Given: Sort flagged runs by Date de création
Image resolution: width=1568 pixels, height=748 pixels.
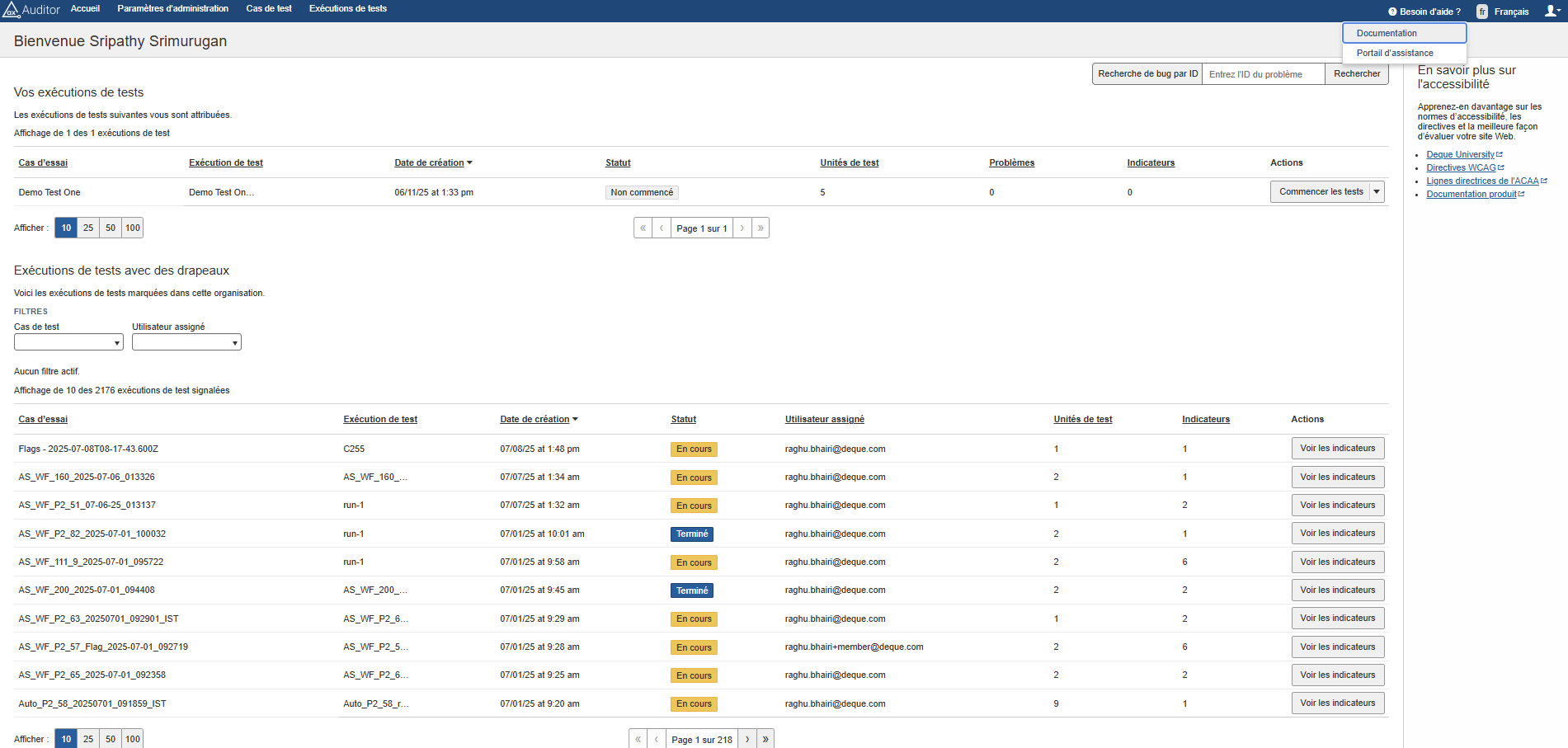Looking at the screenshot, I should pos(534,419).
